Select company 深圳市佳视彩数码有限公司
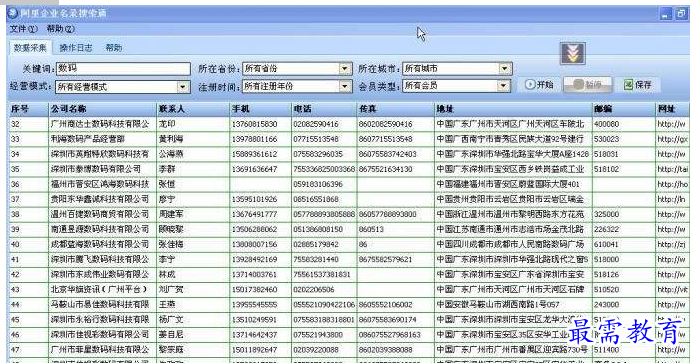 click(x=100, y=334)
